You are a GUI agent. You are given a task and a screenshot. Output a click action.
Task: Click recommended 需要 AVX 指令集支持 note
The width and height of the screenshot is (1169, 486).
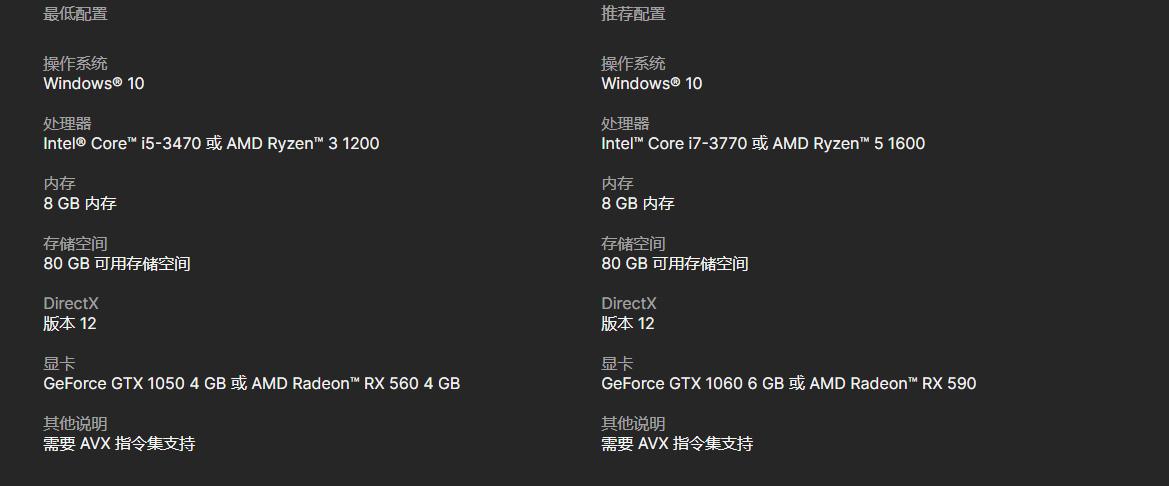coord(678,444)
